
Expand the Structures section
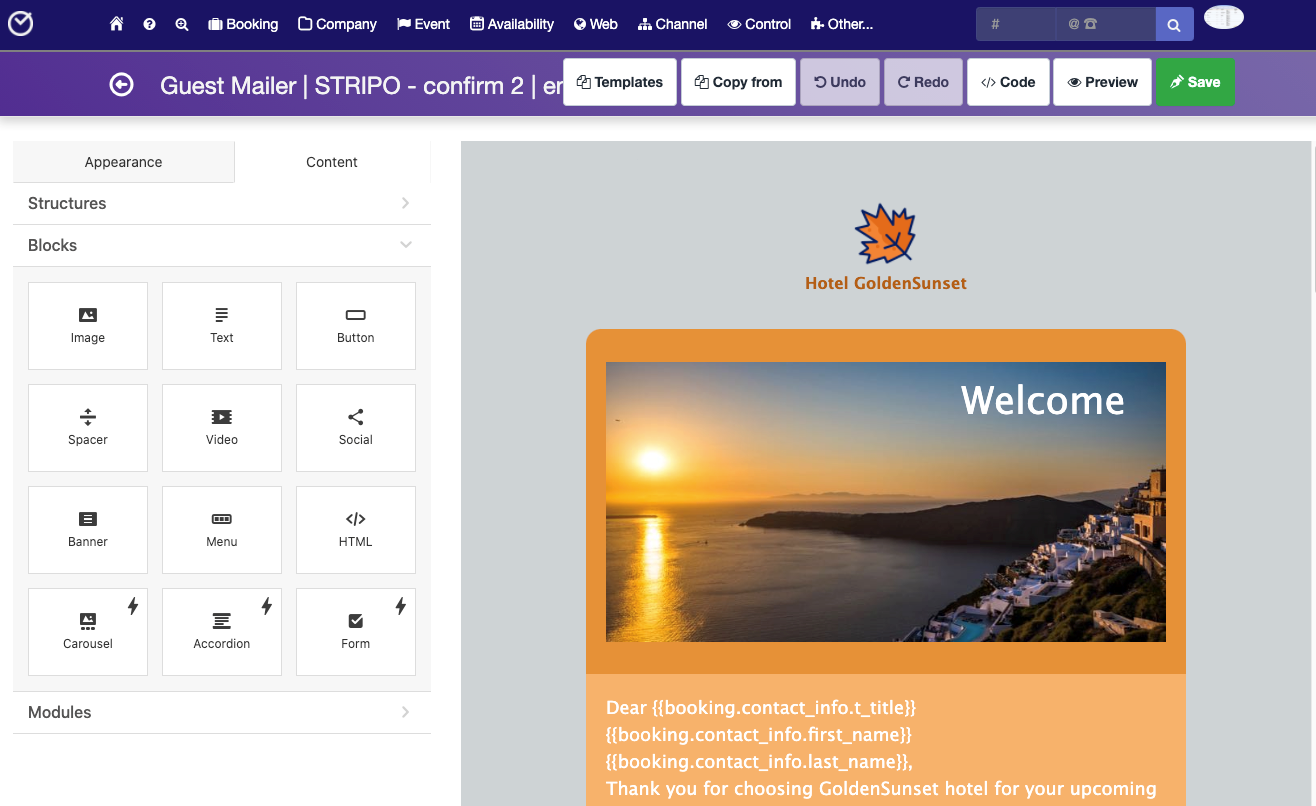click(x=222, y=203)
